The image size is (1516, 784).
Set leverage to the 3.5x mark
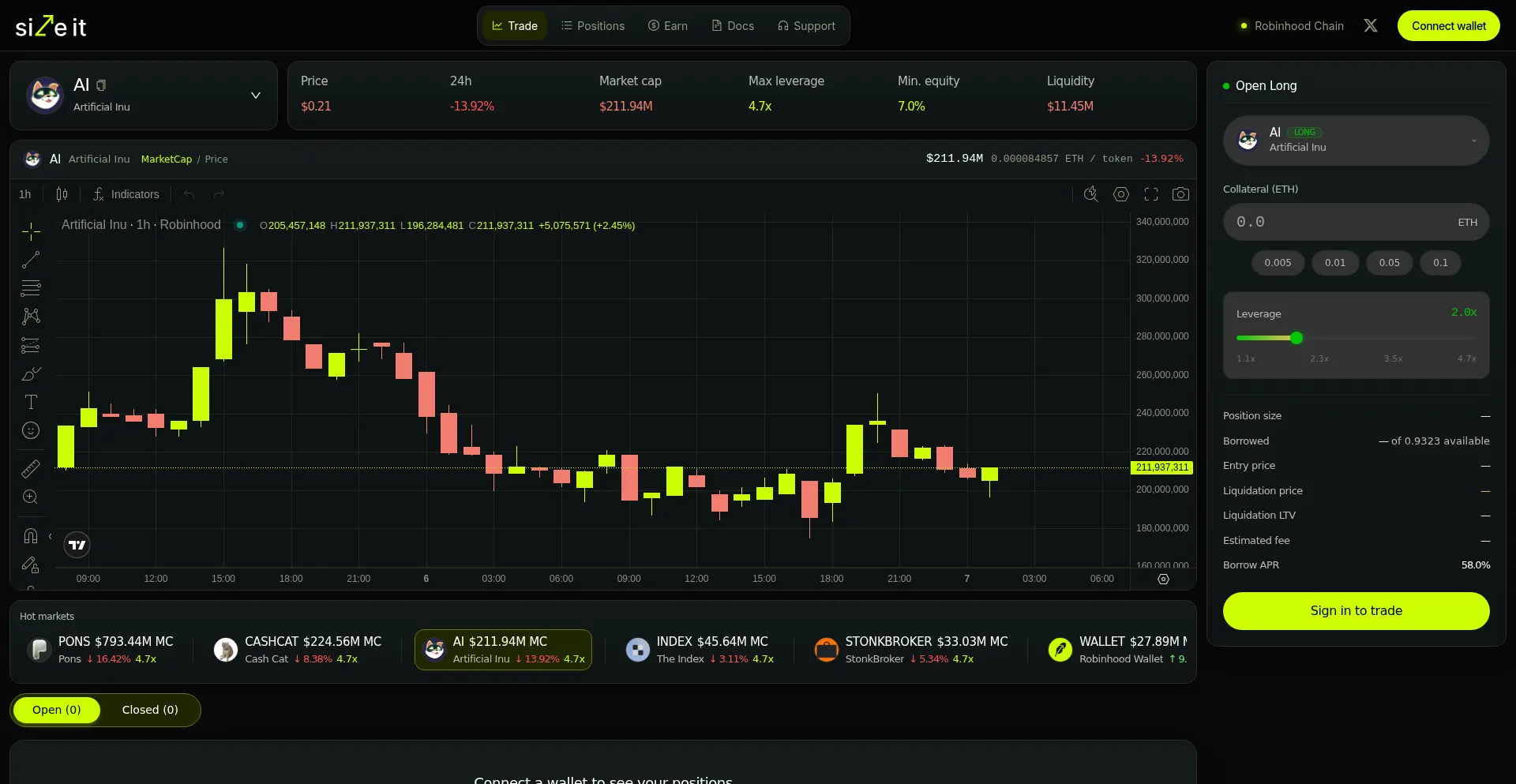1394,358
